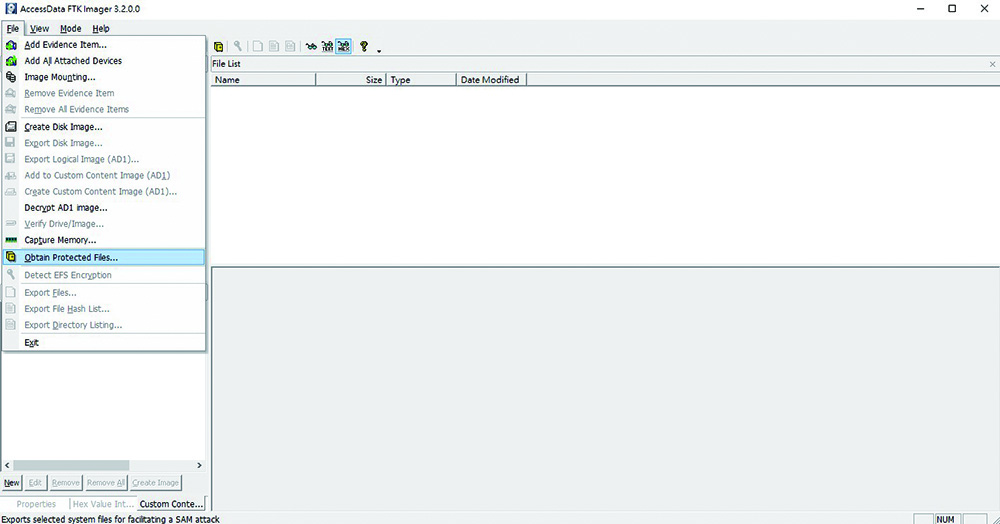Open help via the question mark icon

click(364, 47)
